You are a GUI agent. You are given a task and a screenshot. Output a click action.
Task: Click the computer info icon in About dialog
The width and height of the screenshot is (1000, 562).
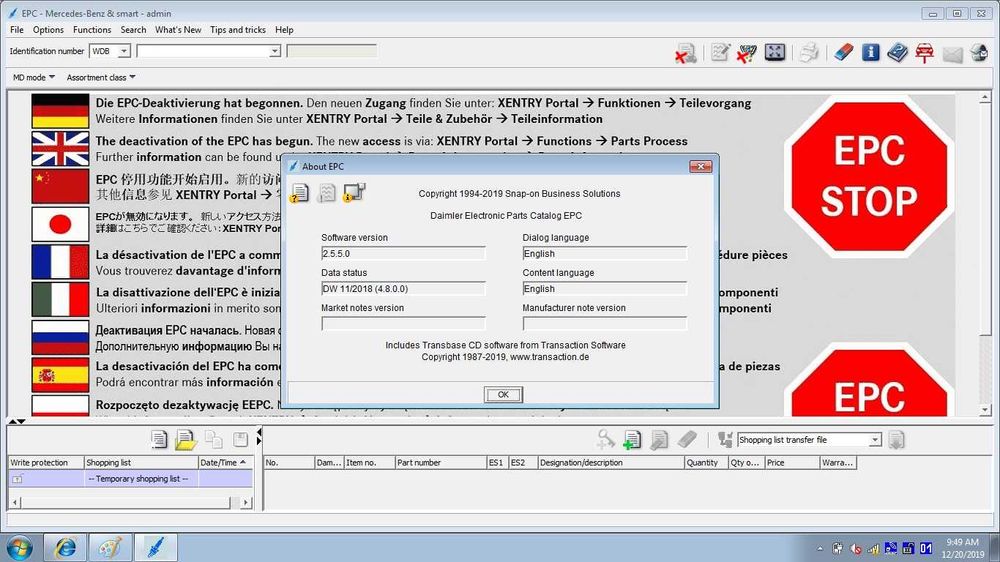[353, 193]
